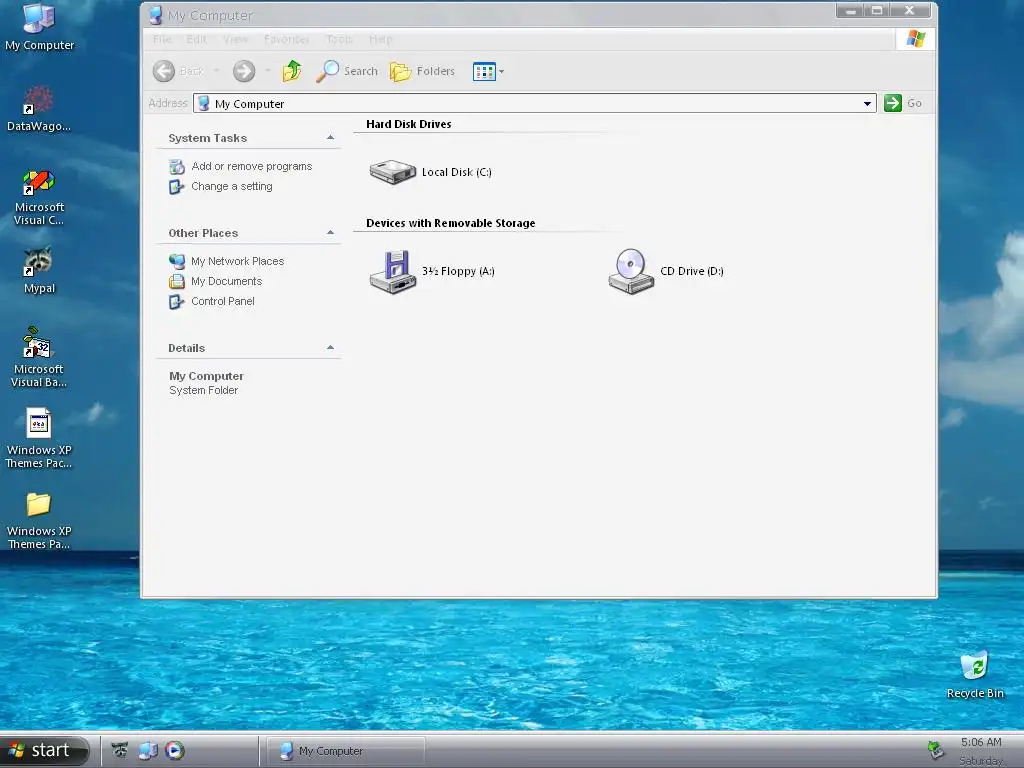Viewport: 1024px width, 768px height.
Task: Collapse the Details panel
Action: click(330, 348)
